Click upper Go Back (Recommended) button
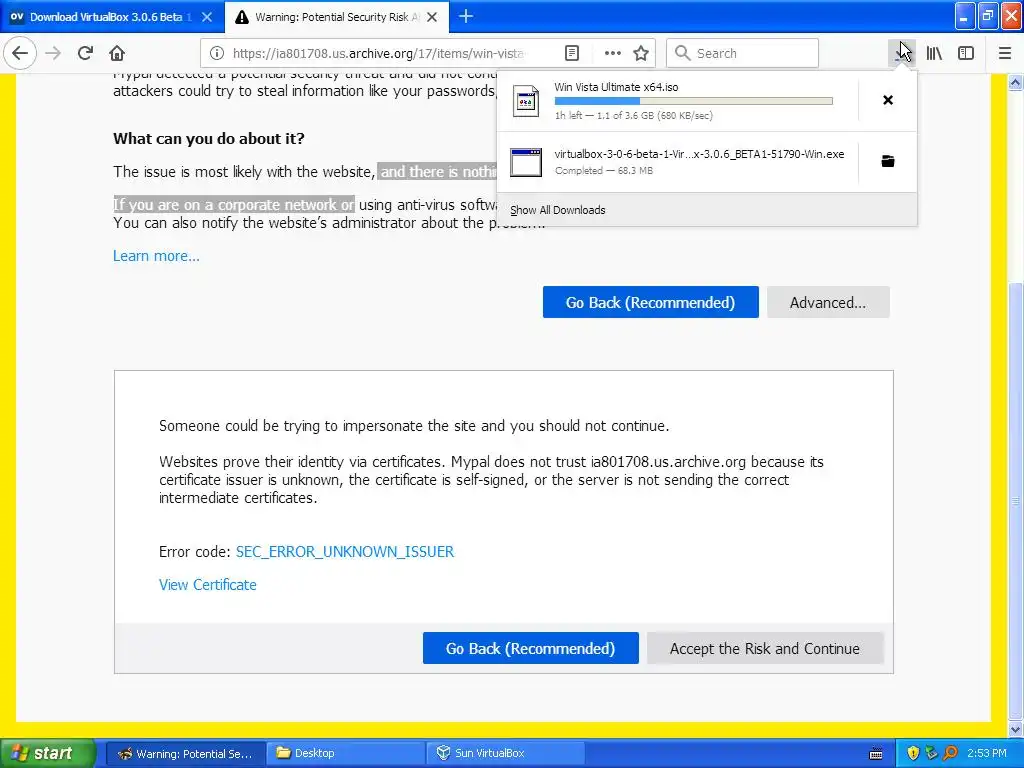1024x768 pixels. [650, 302]
